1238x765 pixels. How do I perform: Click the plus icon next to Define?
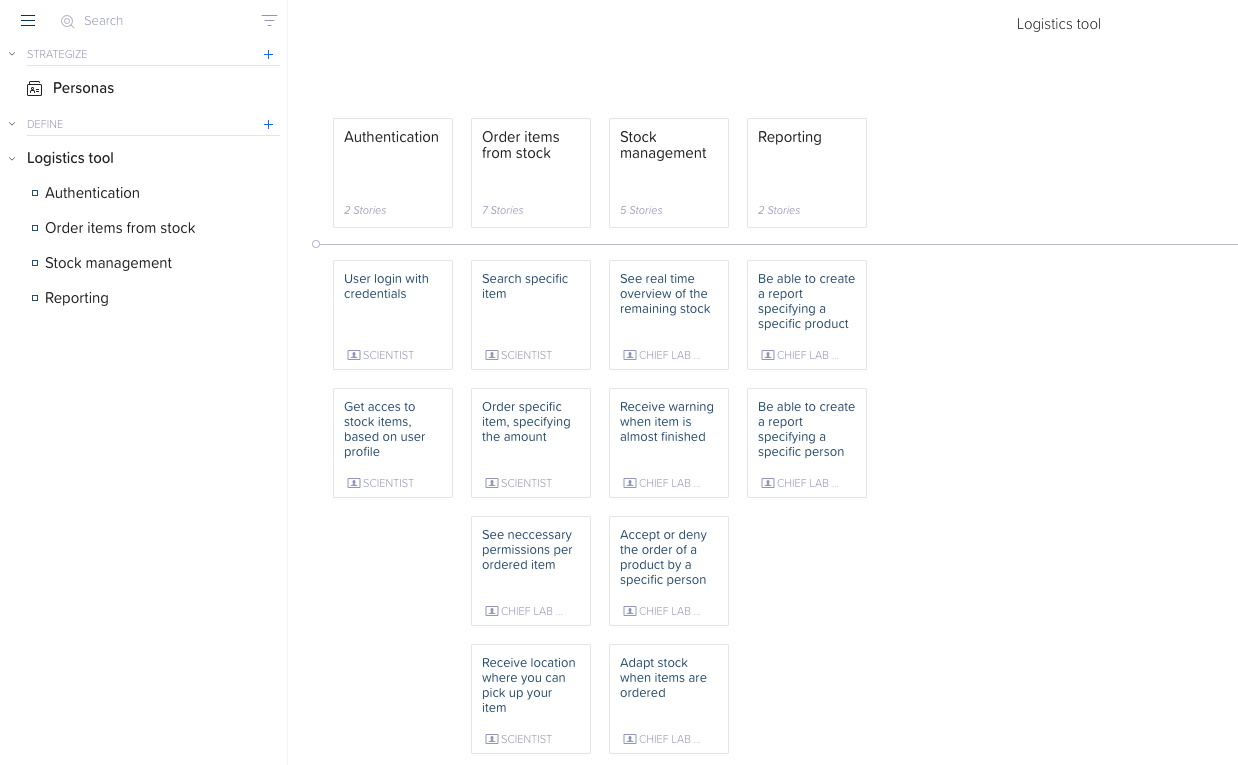pyautogui.click(x=268, y=125)
